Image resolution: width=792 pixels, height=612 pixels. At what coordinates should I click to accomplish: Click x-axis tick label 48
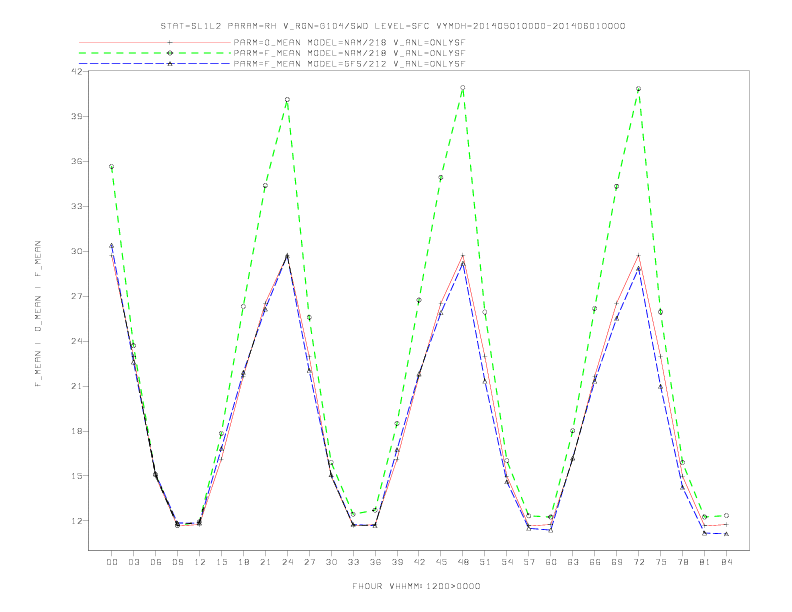(463, 562)
